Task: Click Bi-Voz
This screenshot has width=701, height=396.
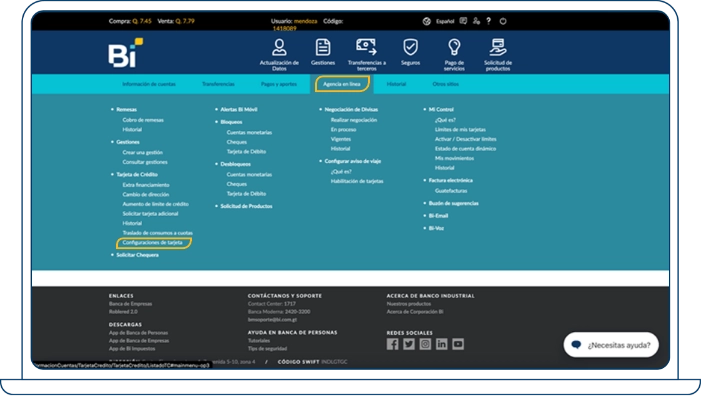Action: pos(436,228)
